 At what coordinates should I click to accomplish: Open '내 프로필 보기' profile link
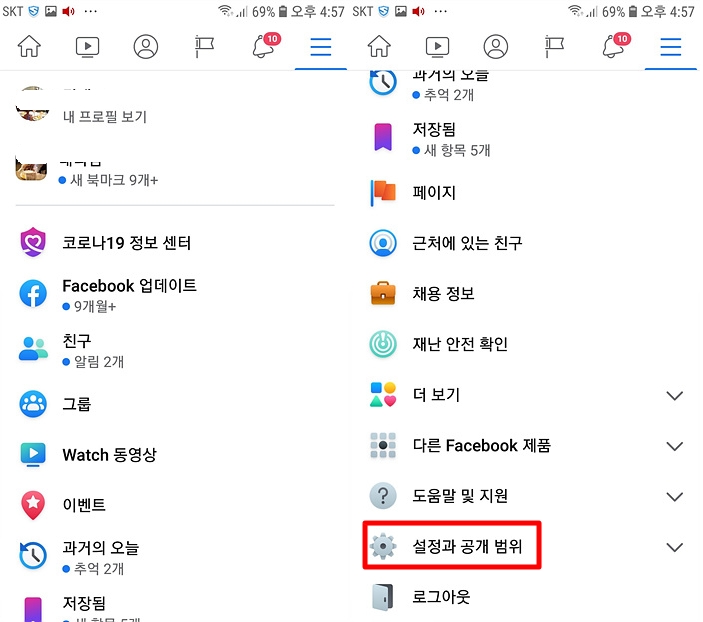(105, 117)
